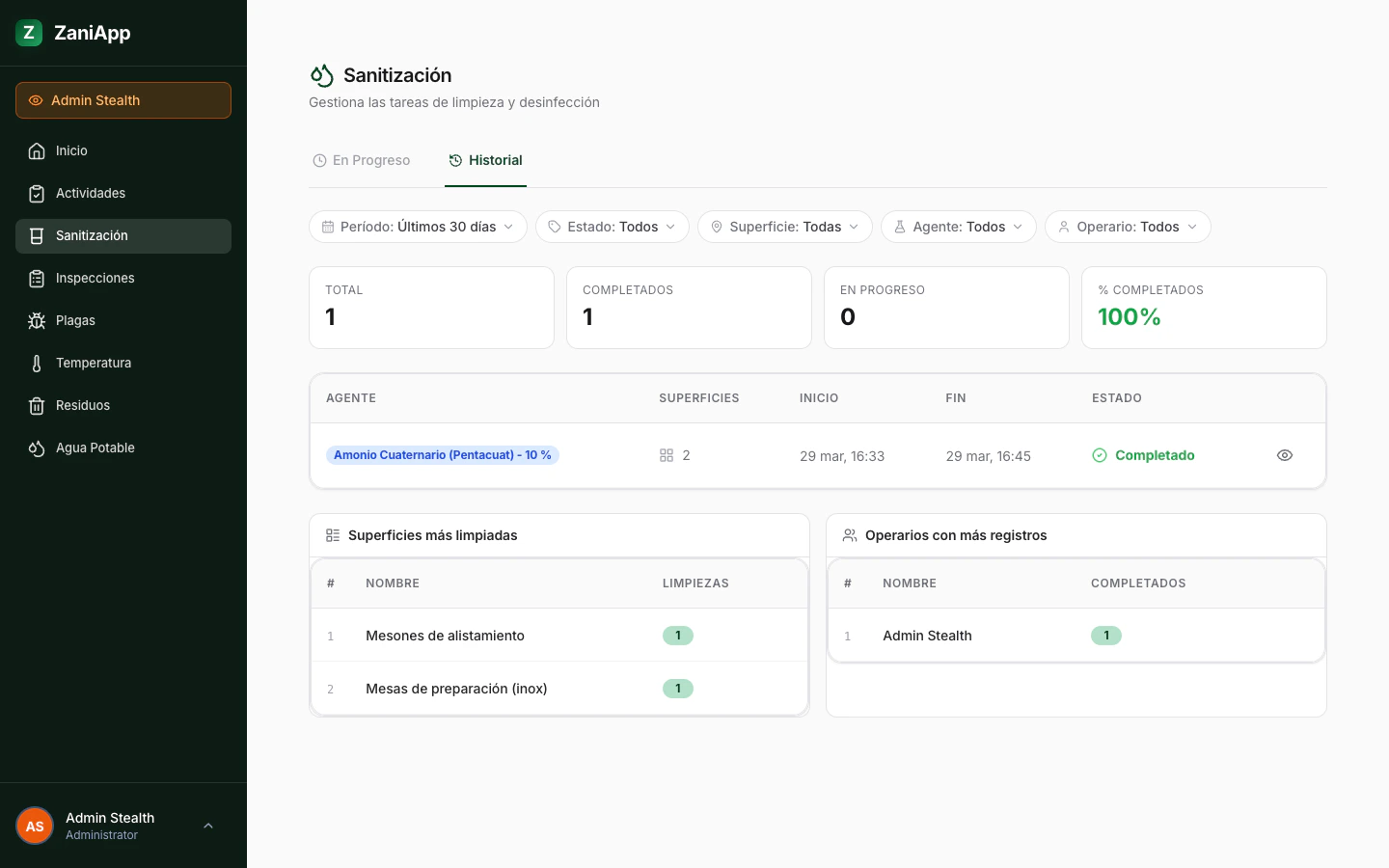Click the Agua Potable droplets icon
Screen dimensions: 1389x868
37,448
